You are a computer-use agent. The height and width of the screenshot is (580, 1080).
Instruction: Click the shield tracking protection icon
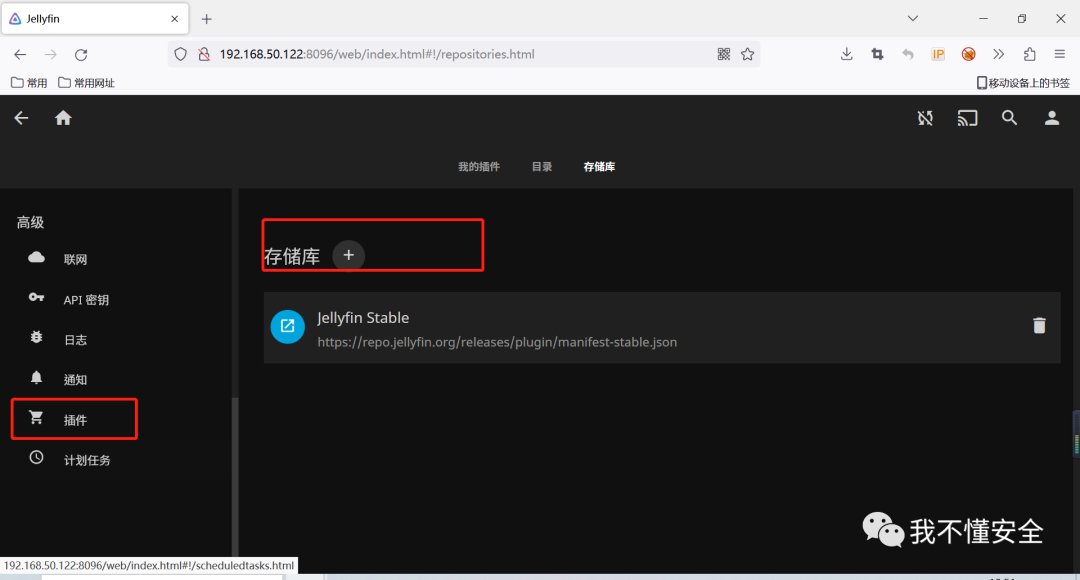tap(180, 54)
